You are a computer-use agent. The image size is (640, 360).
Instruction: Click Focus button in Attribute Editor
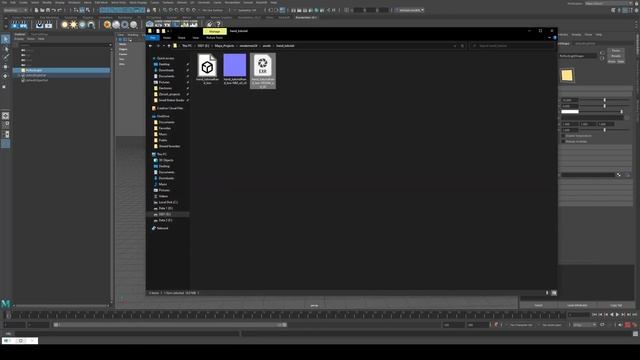pyautogui.click(x=616, y=51)
